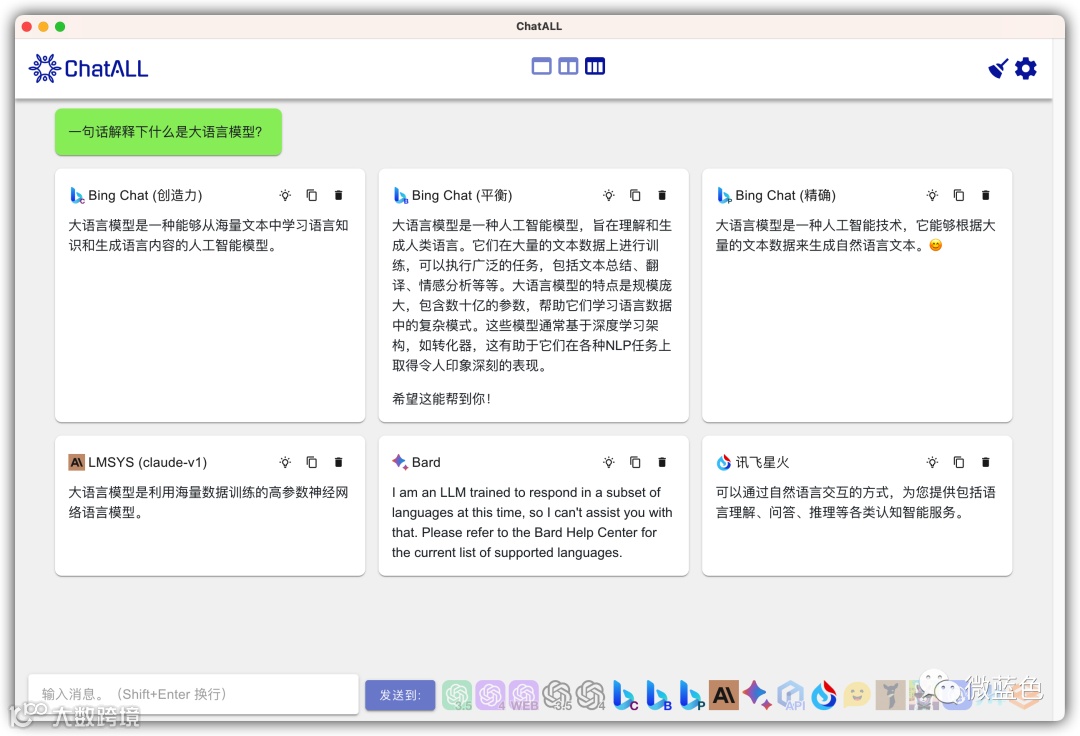Image resolution: width=1080 pixels, height=736 pixels.
Task: Click Bard's 'I am an LLM trained' reply text
Action: [532, 522]
